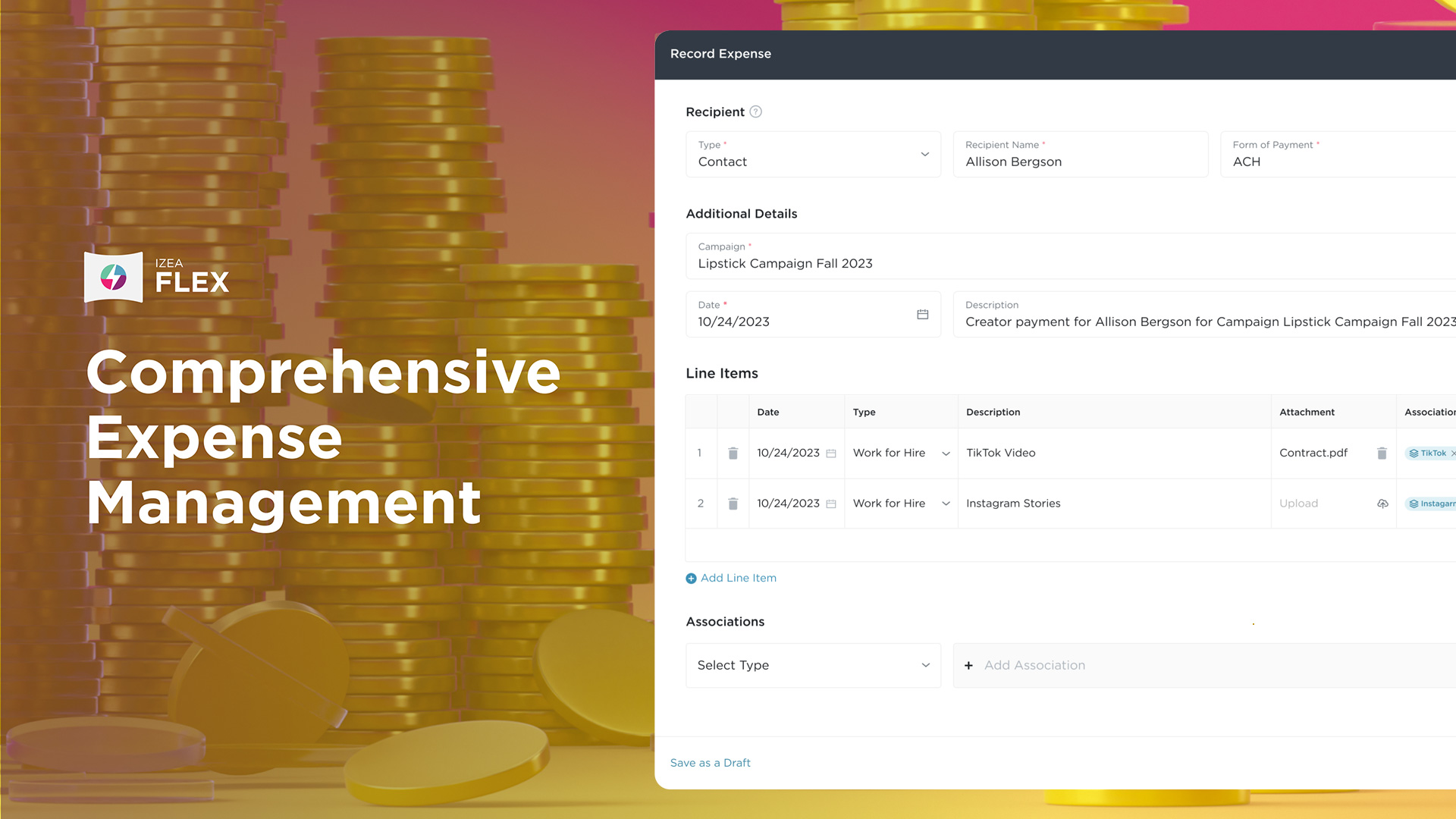Click the delete icon on line item 1

coord(733,452)
